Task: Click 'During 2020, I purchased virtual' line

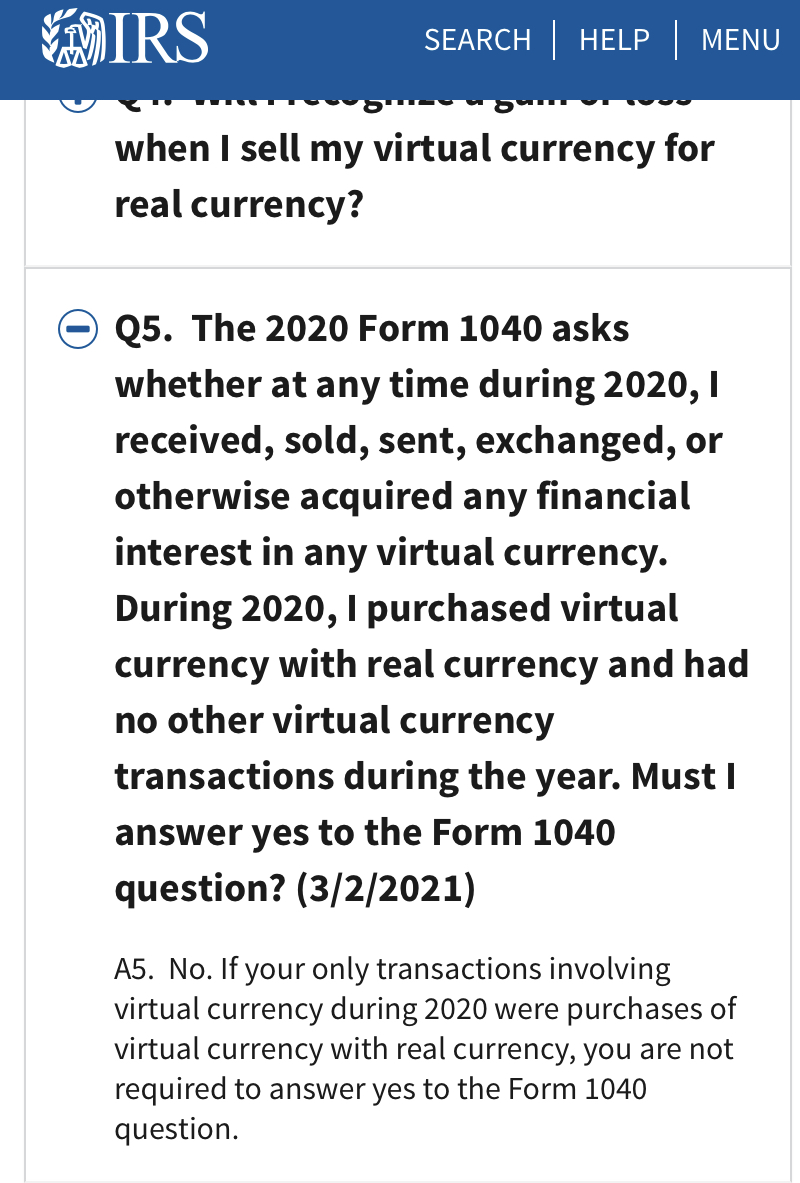Action: pos(396,608)
